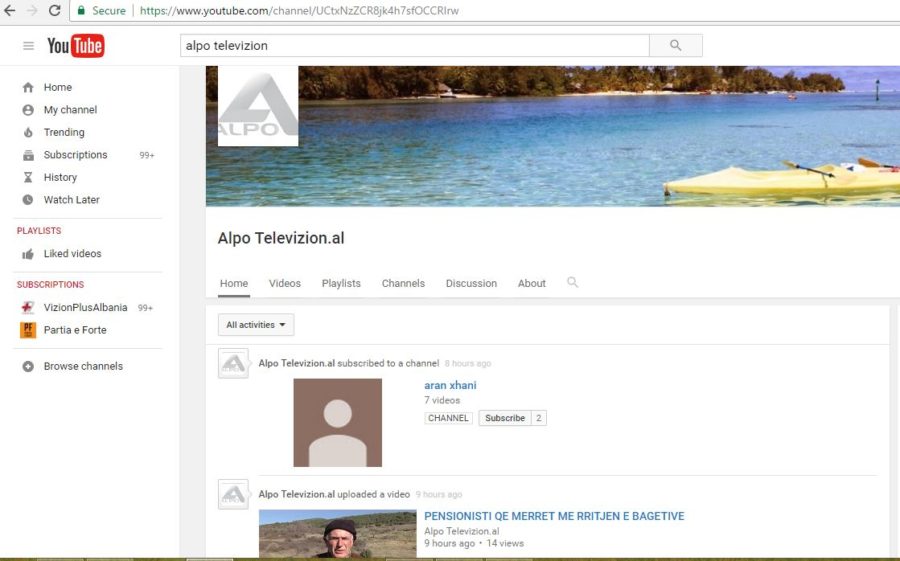This screenshot has width=900, height=561.
Task: Open the Partia e Forte subscription
Action: tap(75, 330)
